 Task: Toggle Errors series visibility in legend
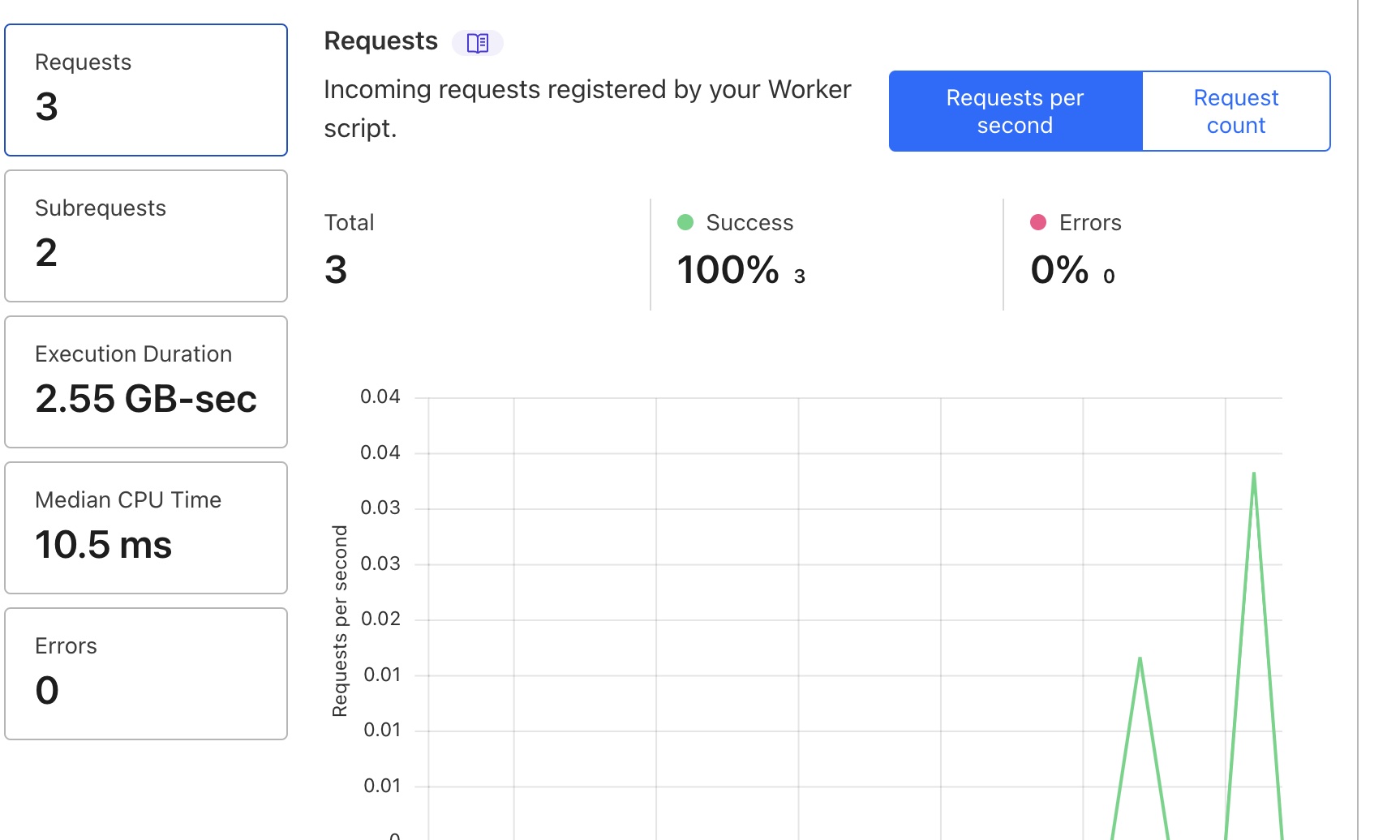(1089, 221)
